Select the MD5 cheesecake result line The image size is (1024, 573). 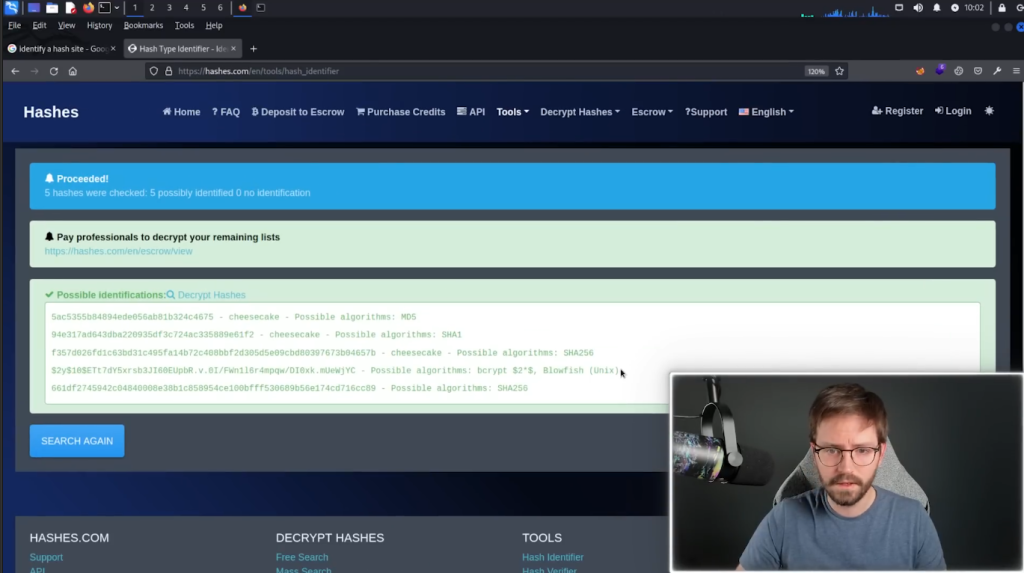(x=234, y=317)
